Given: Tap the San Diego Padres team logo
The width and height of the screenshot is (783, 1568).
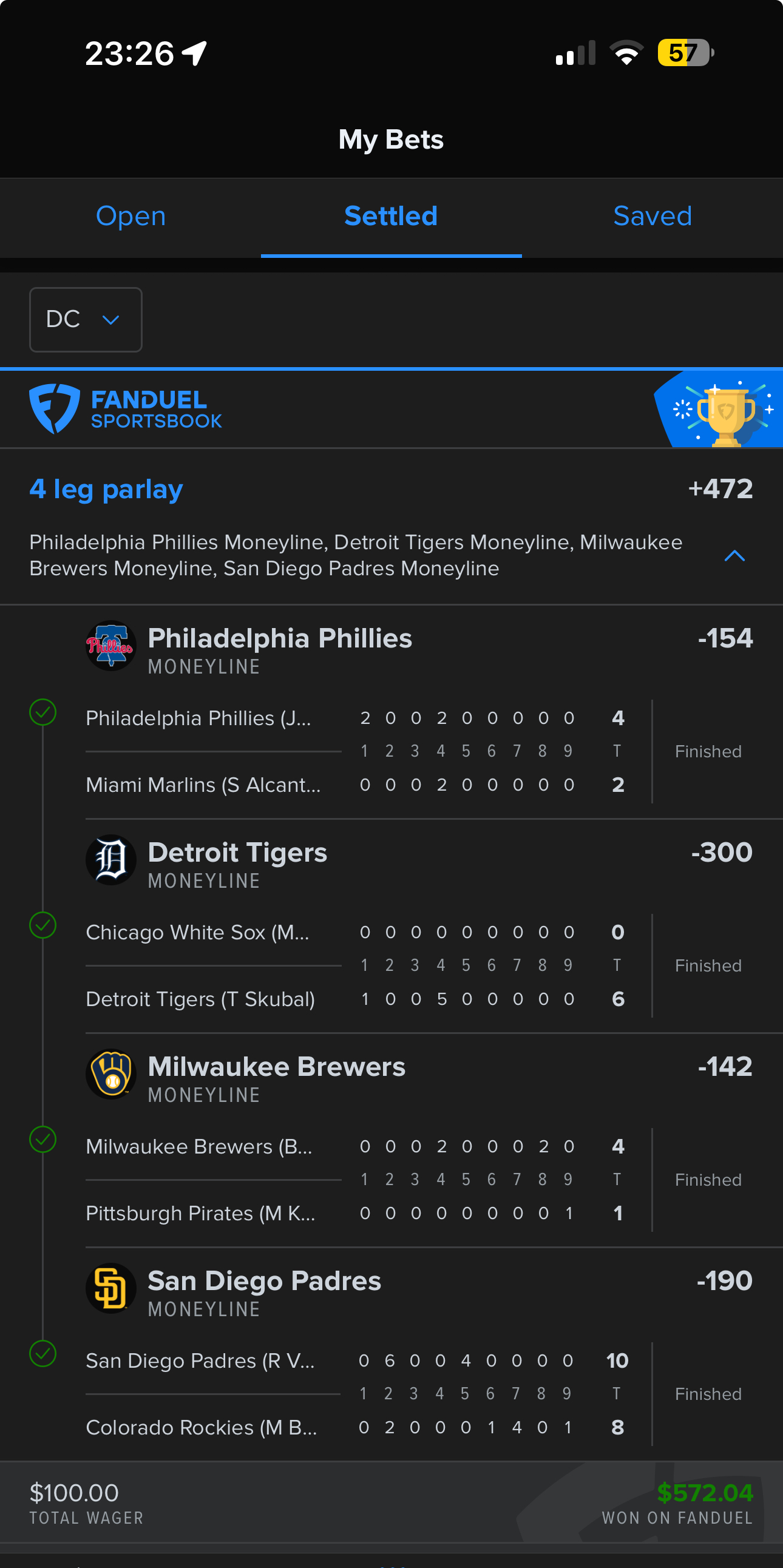Looking at the screenshot, I should pyautogui.click(x=110, y=1288).
